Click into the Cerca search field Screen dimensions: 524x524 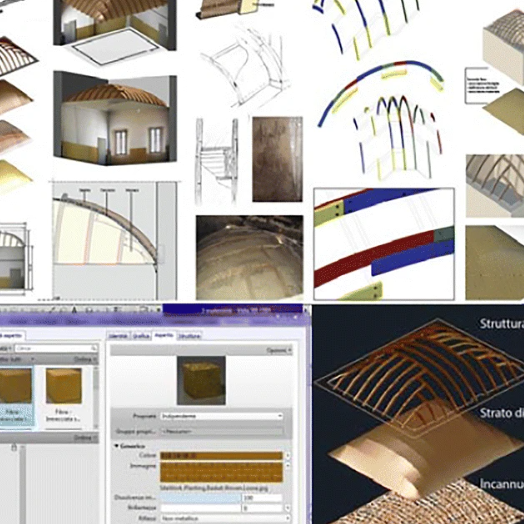(x=55, y=349)
